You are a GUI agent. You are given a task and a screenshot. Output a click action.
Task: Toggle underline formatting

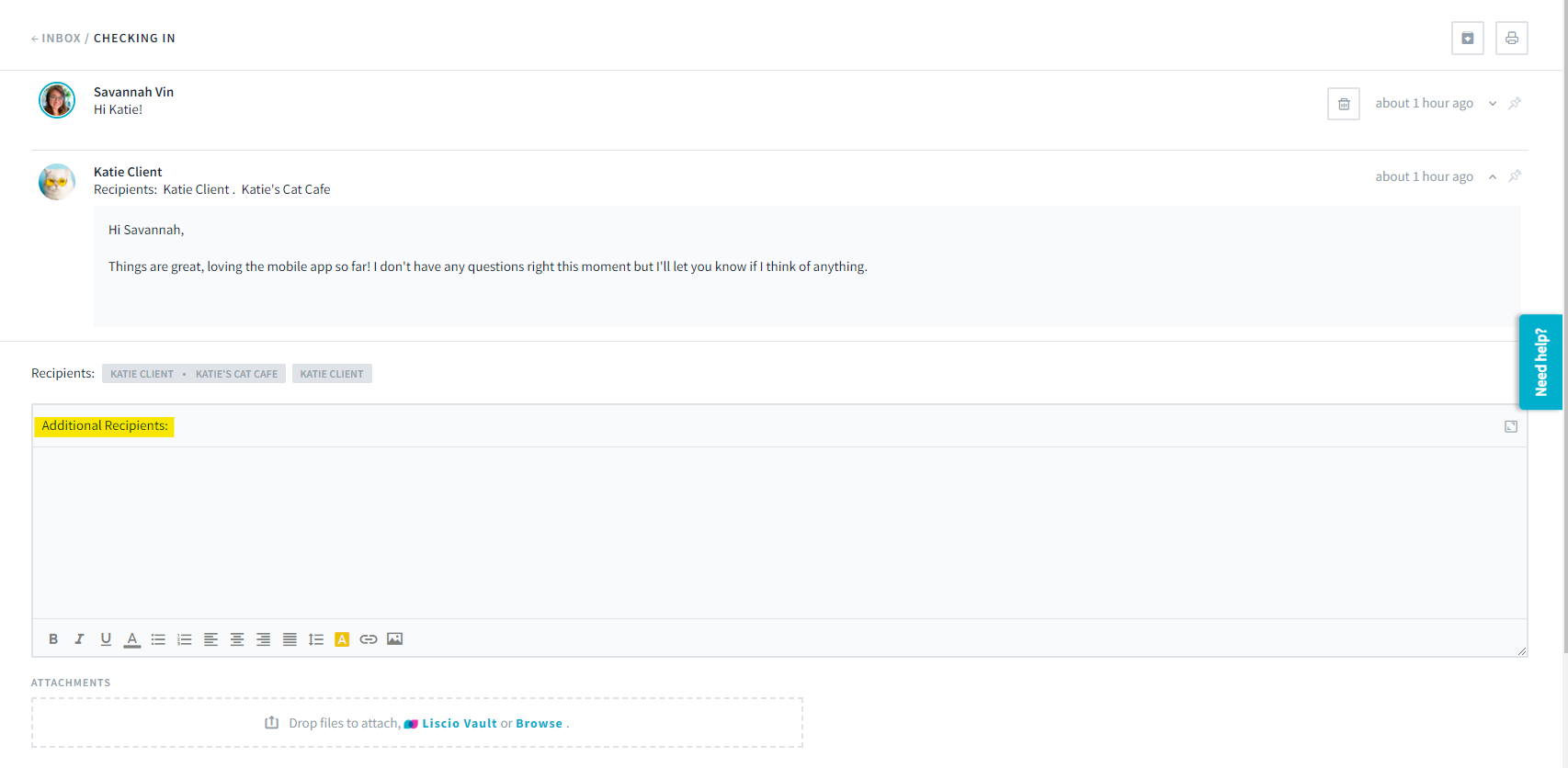tap(106, 639)
